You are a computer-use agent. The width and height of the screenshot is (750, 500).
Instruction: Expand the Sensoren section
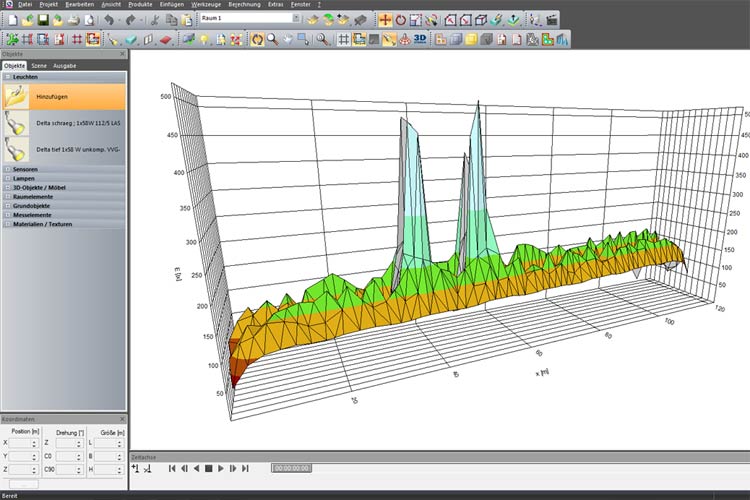click(x=8, y=169)
